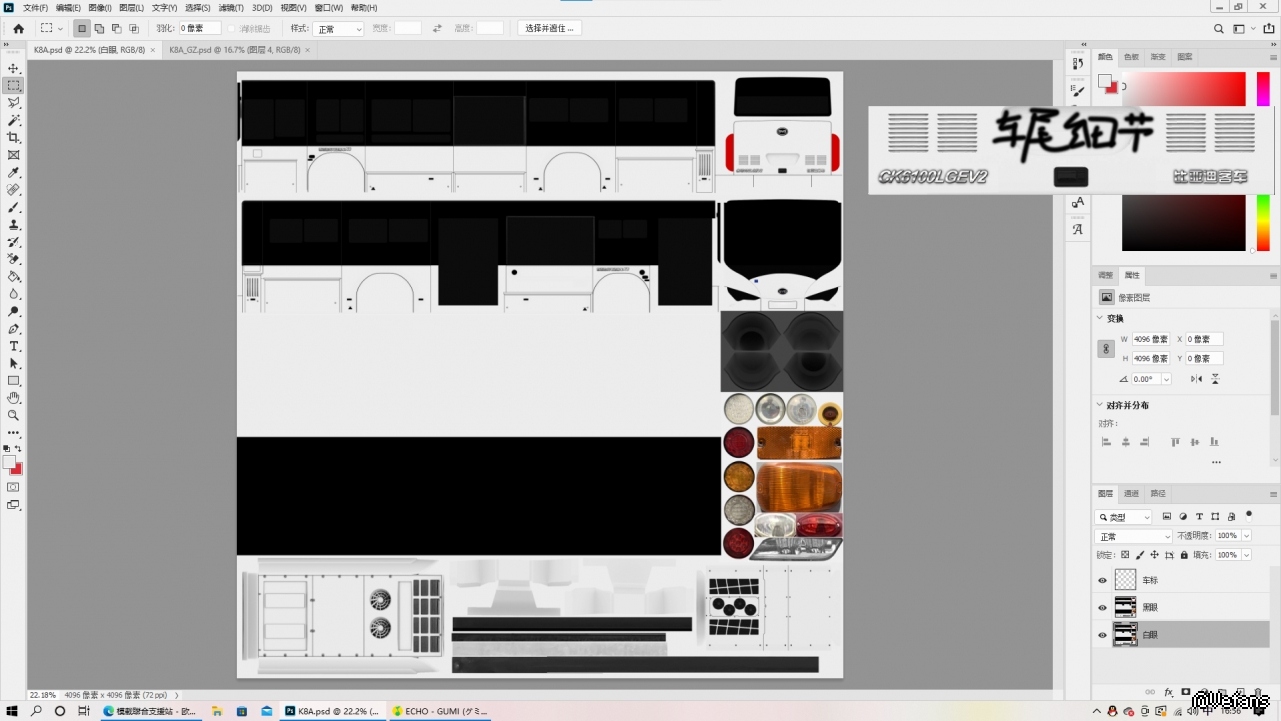The height and width of the screenshot is (721, 1281).
Task: Select the Zoom tool in toolbar
Action: pos(14,415)
